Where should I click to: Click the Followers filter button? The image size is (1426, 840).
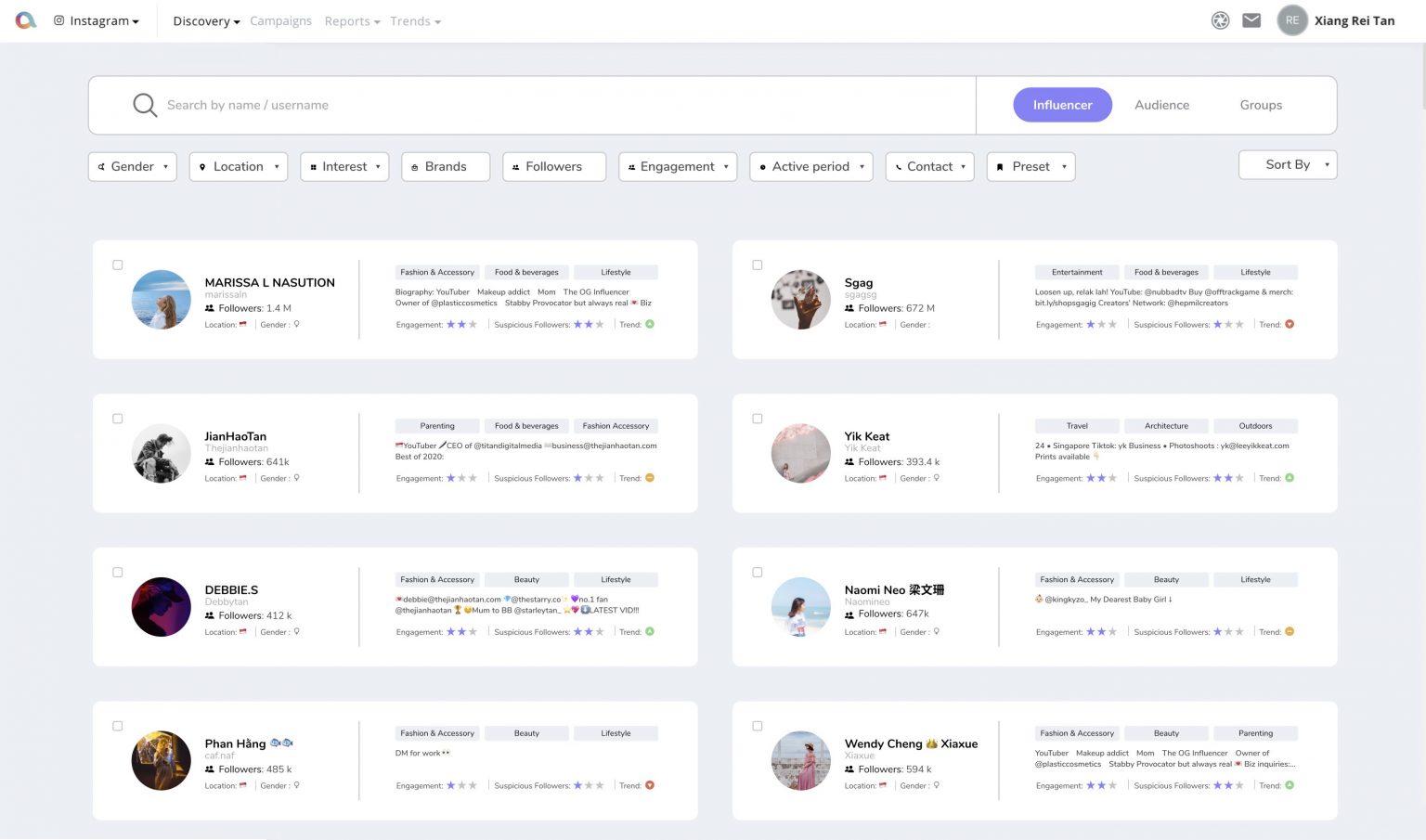pyautogui.click(x=553, y=166)
